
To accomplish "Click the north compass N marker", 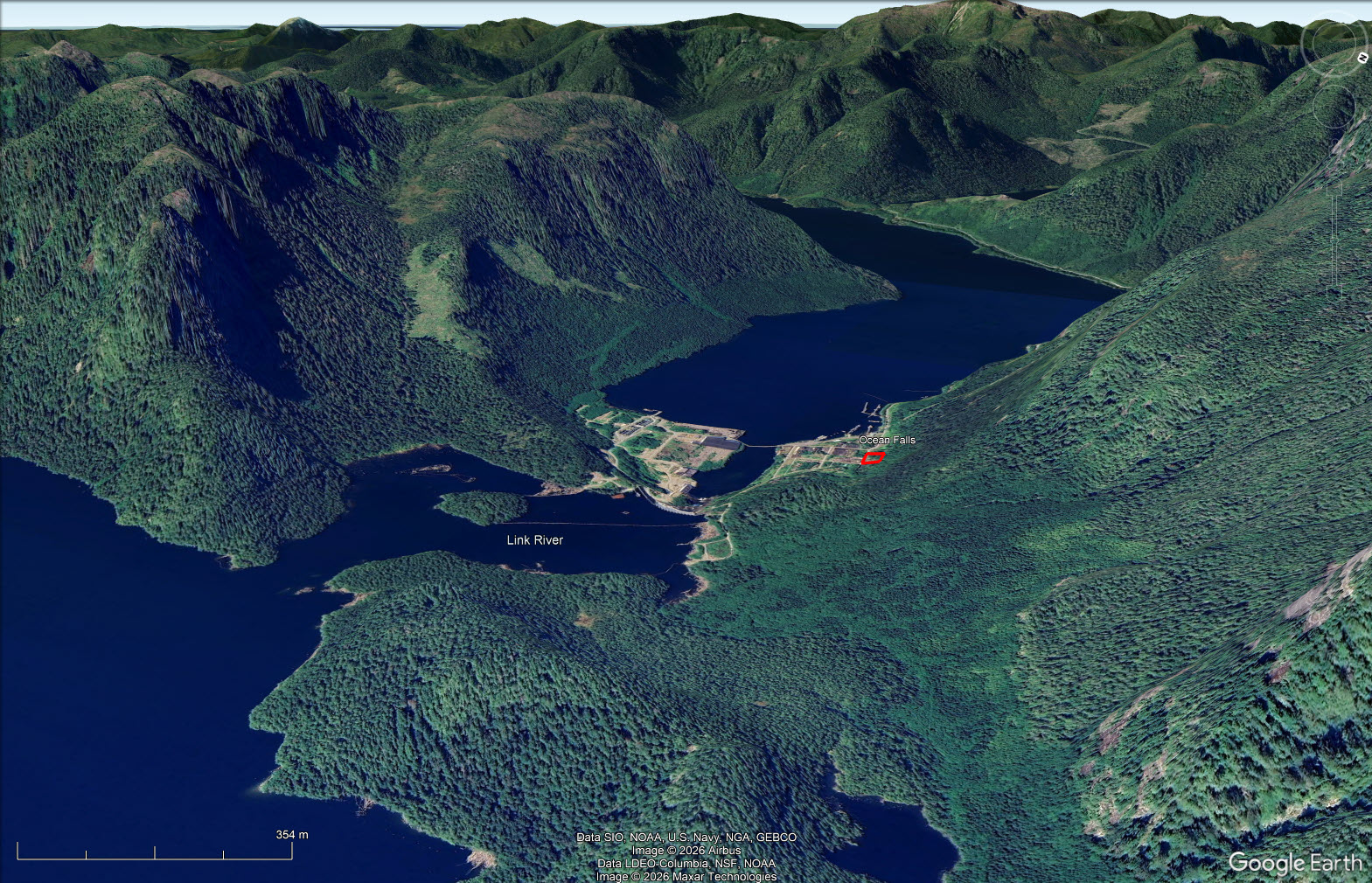I will click(1362, 58).
